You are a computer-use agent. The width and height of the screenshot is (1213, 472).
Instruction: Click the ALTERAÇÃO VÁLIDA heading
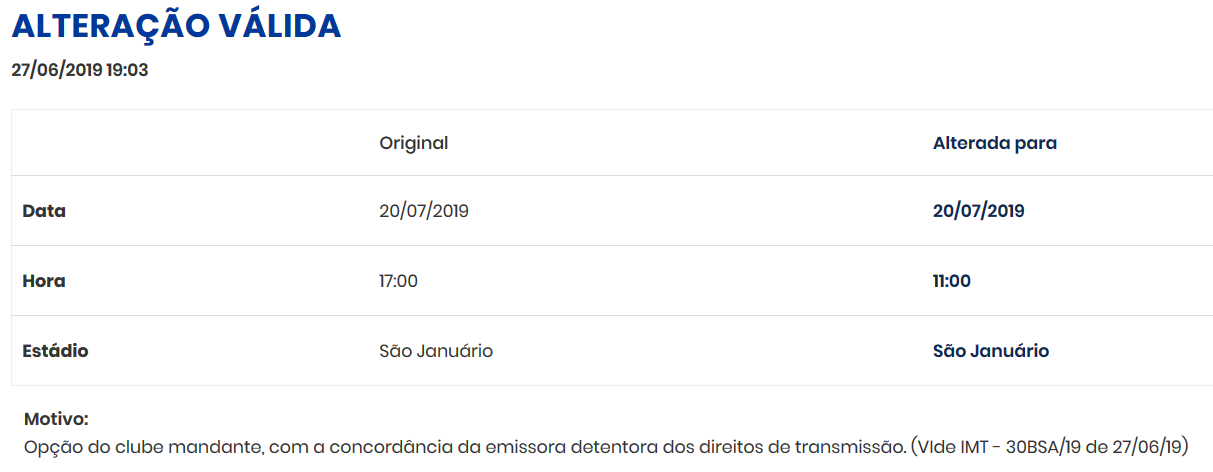click(x=176, y=27)
